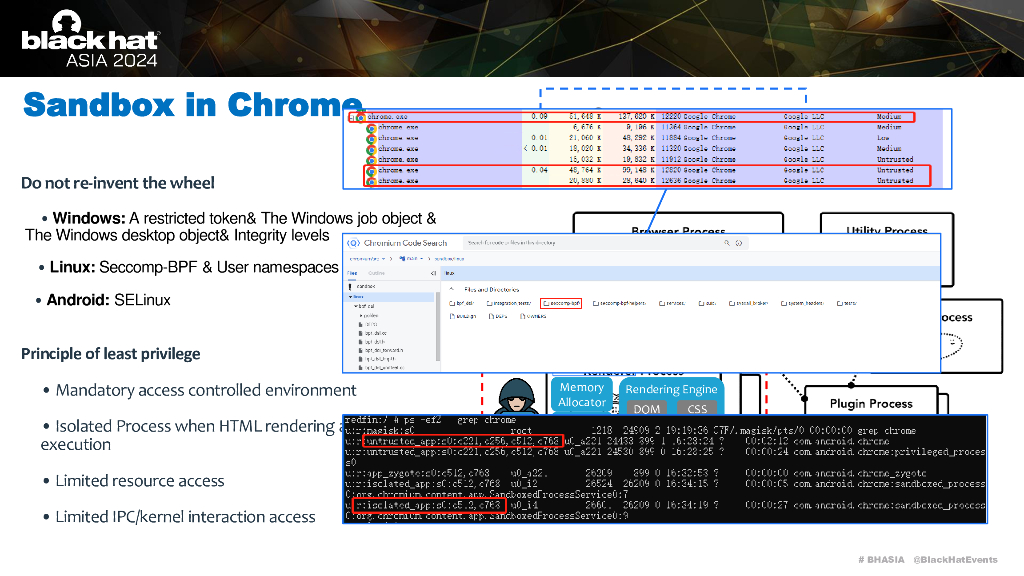The width and height of the screenshot is (1024, 576).
Task: Click the isolated_app label highlighted in terminal
Action: click(x=429, y=505)
